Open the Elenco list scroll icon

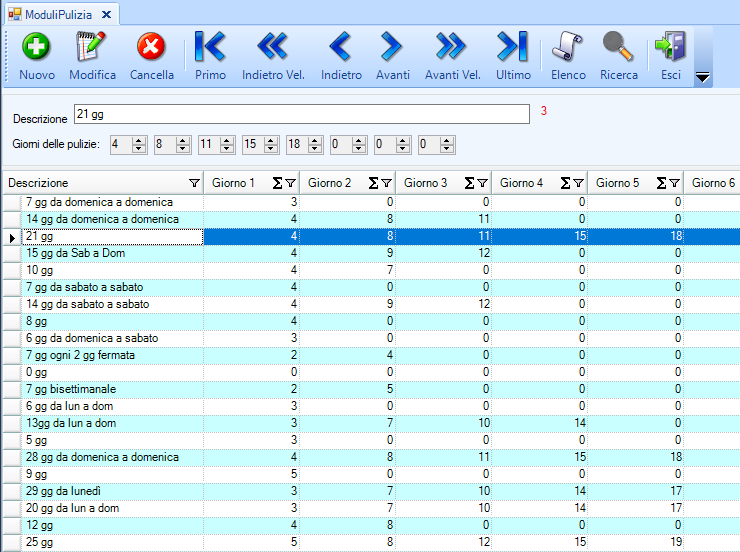click(568, 47)
